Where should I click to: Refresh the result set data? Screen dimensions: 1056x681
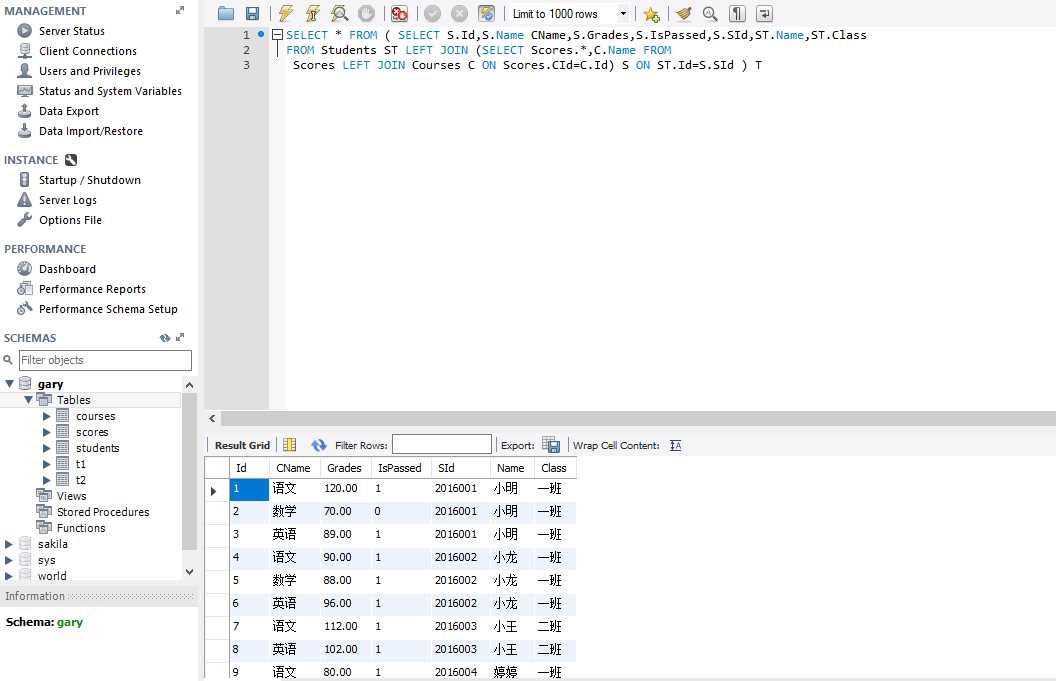point(319,445)
